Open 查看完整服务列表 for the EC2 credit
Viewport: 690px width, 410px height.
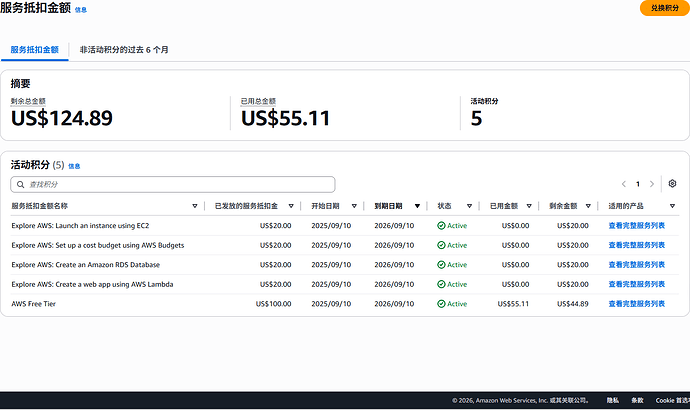(x=636, y=226)
